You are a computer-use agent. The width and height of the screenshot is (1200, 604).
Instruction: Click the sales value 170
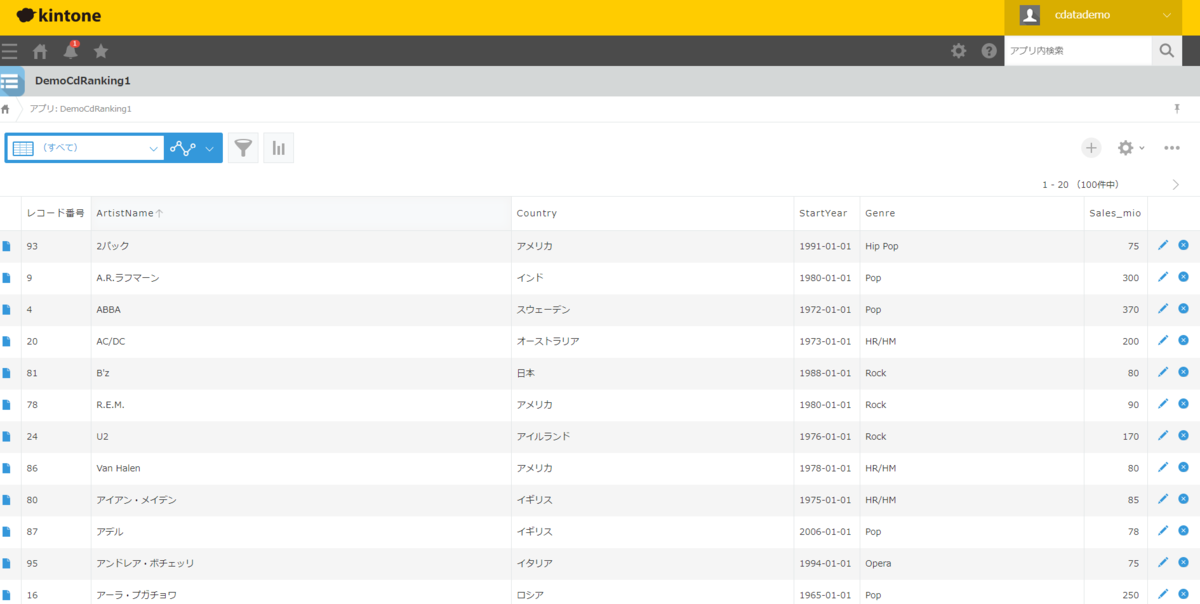(1130, 437)
